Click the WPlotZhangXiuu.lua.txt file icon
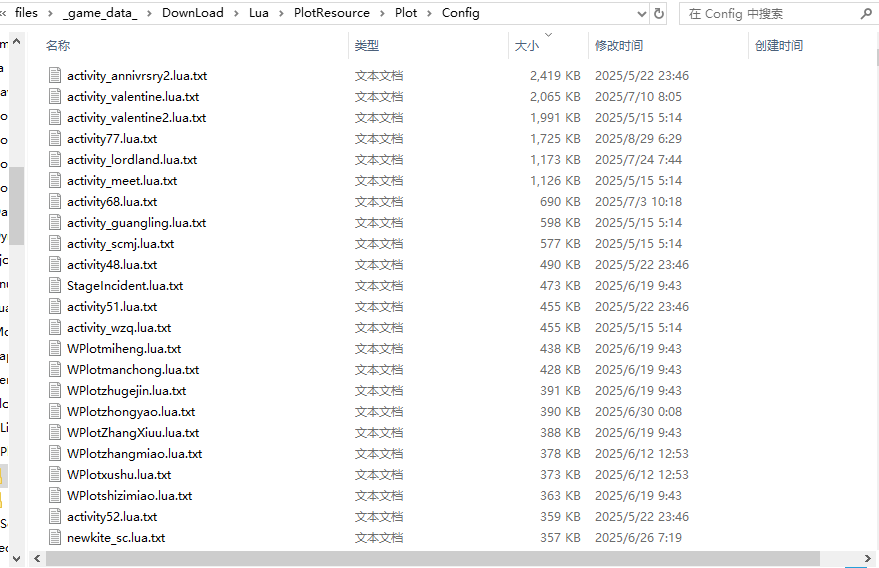 55,433
